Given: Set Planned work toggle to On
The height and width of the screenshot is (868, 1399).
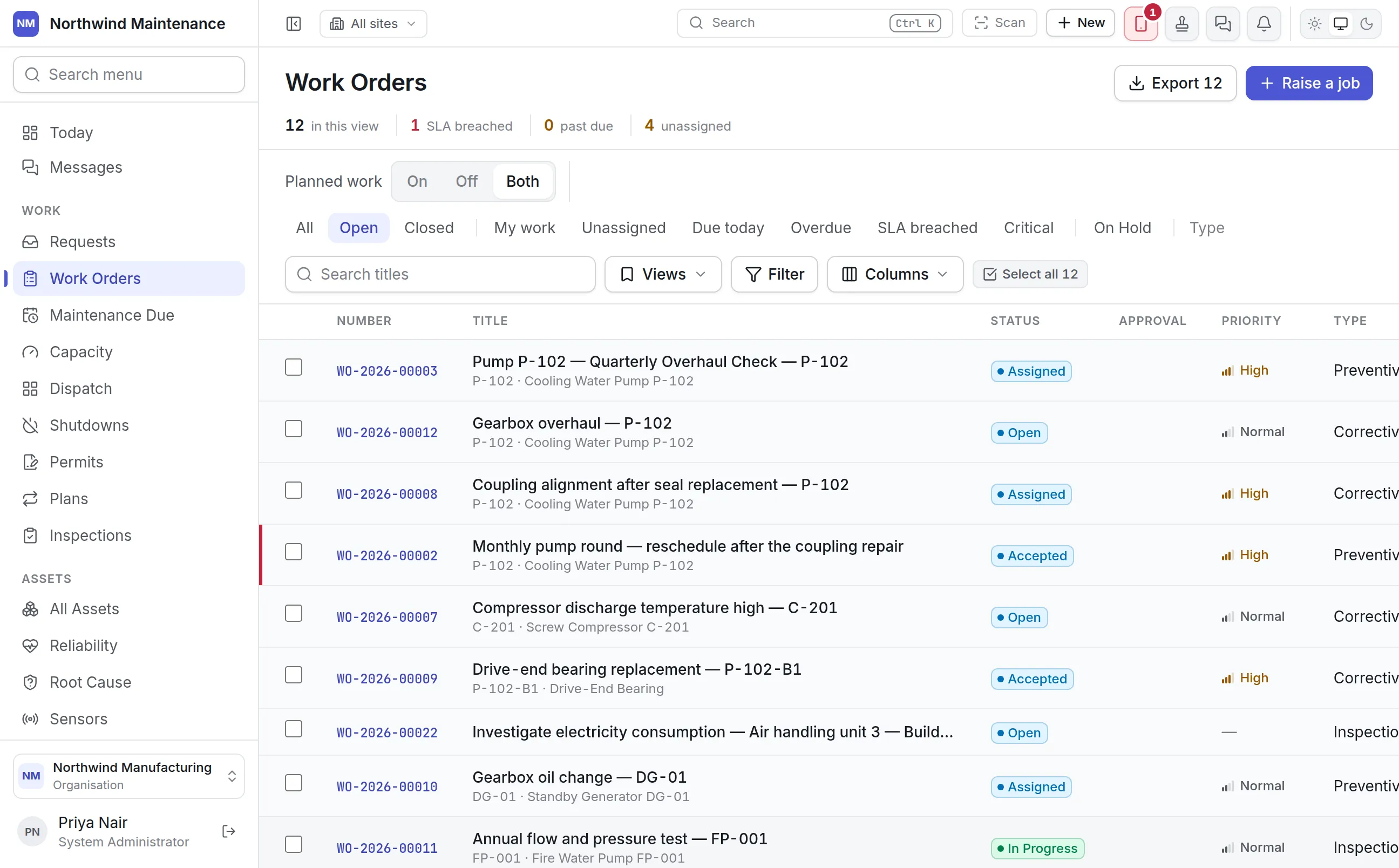Looking at the screenshot, I should tap(417, 181).
